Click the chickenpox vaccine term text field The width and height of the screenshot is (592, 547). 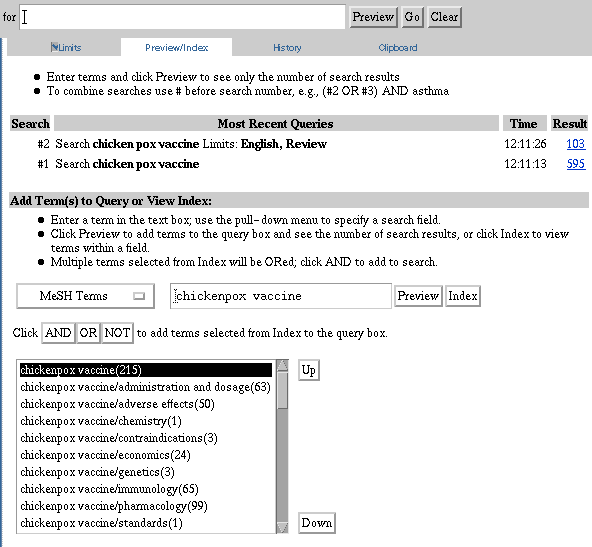pyautogui.click(x=281, y=296)
